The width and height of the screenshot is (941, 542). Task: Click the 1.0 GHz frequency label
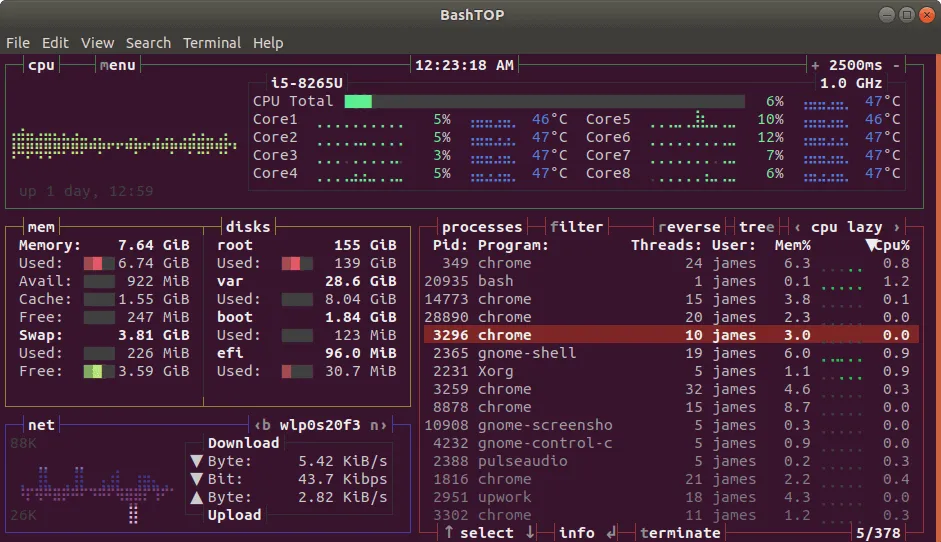tap(851, 83)
